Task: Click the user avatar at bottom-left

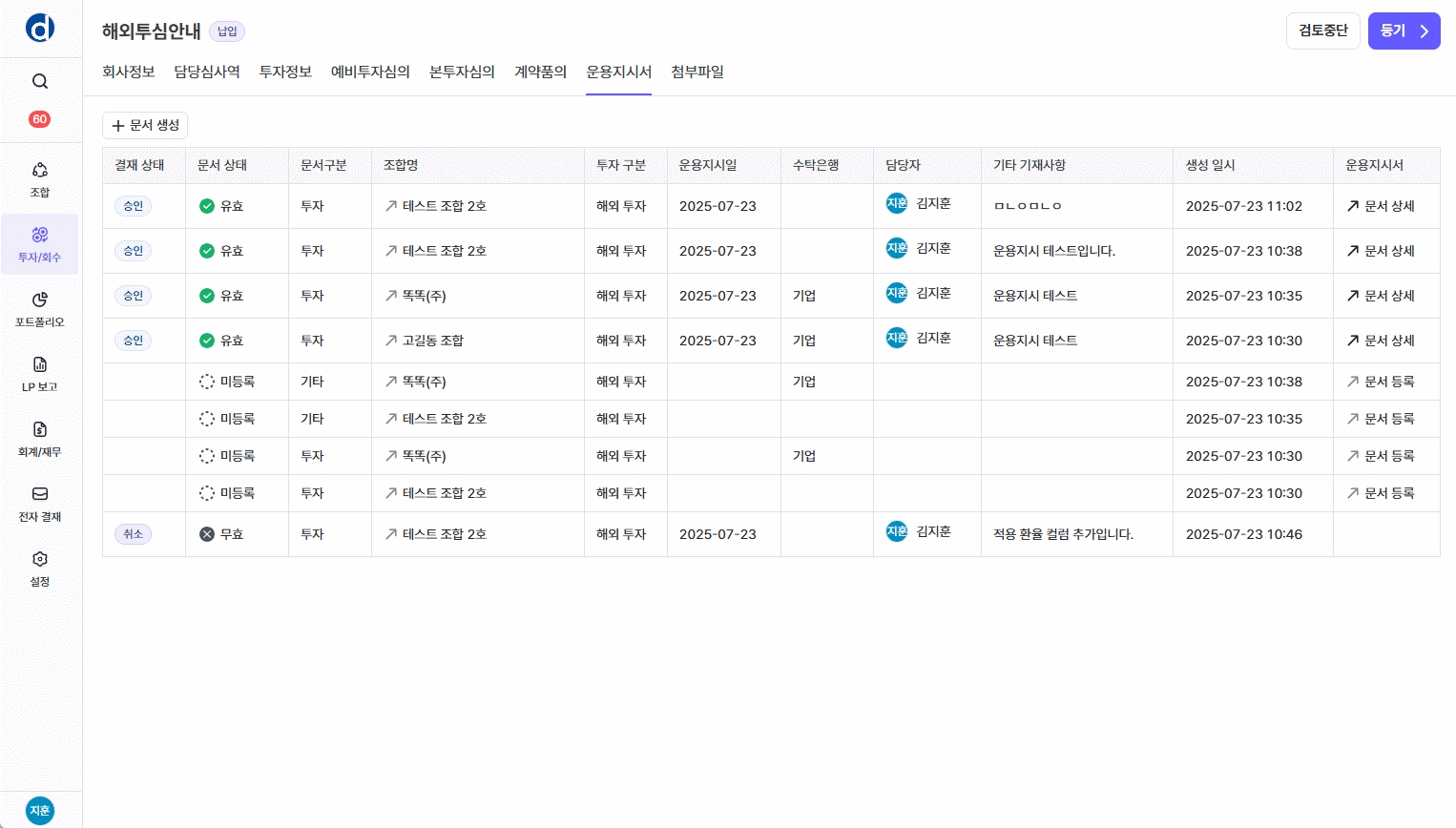Action: point(40,810)
